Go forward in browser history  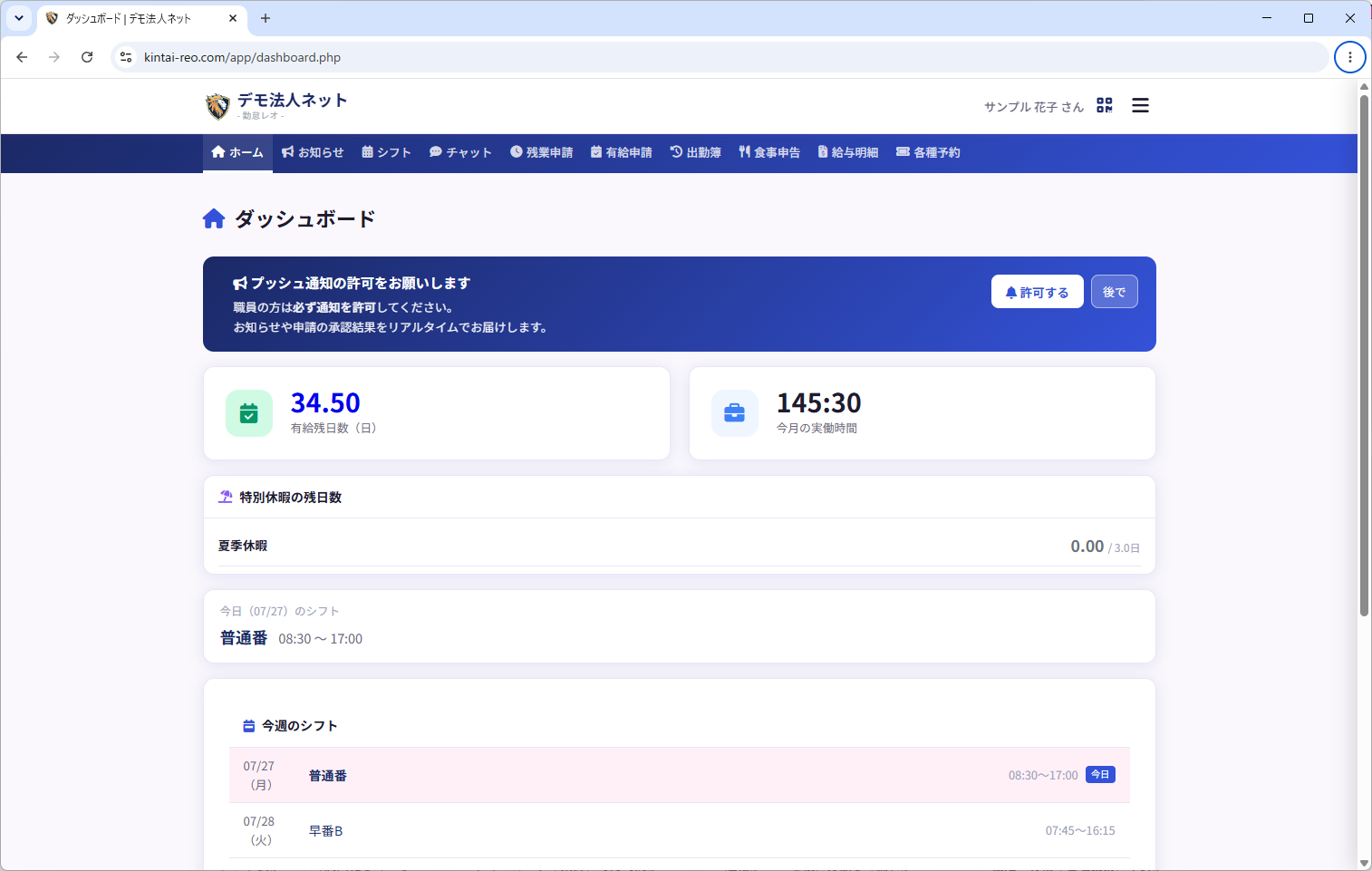(x=54, y=57)
